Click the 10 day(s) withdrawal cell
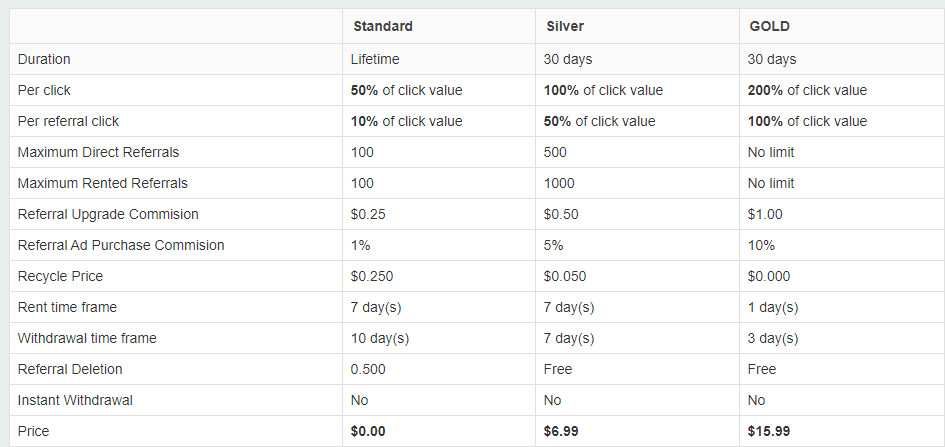The image size is (945, 447). point(379,338)
